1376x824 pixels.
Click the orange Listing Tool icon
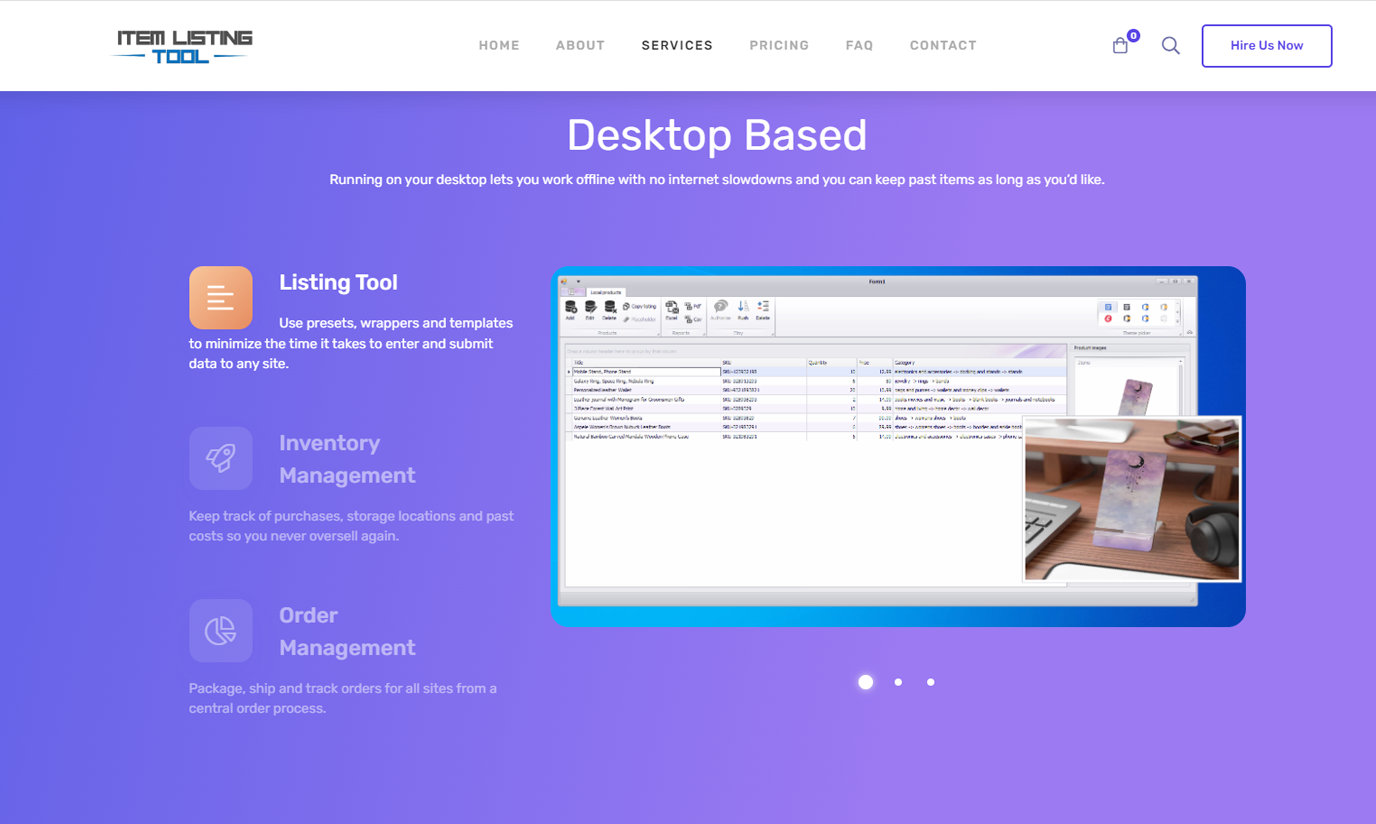[221, 298]
